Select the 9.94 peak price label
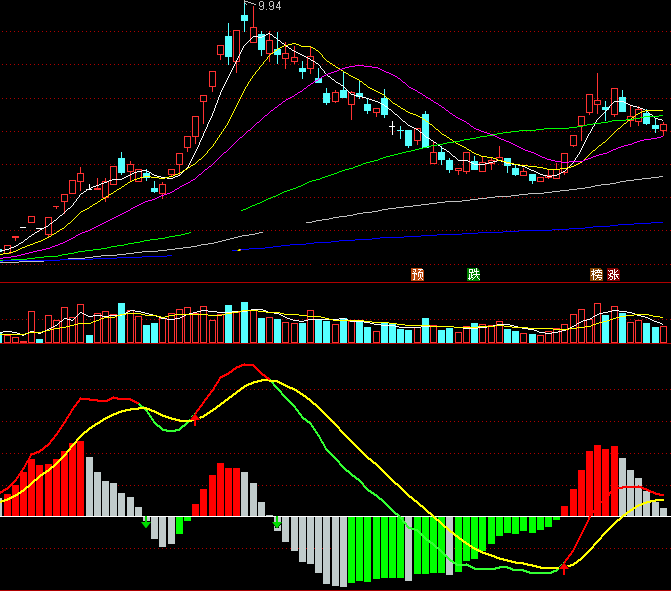This screenshot has height=591, width=671. tap(270, 6)
